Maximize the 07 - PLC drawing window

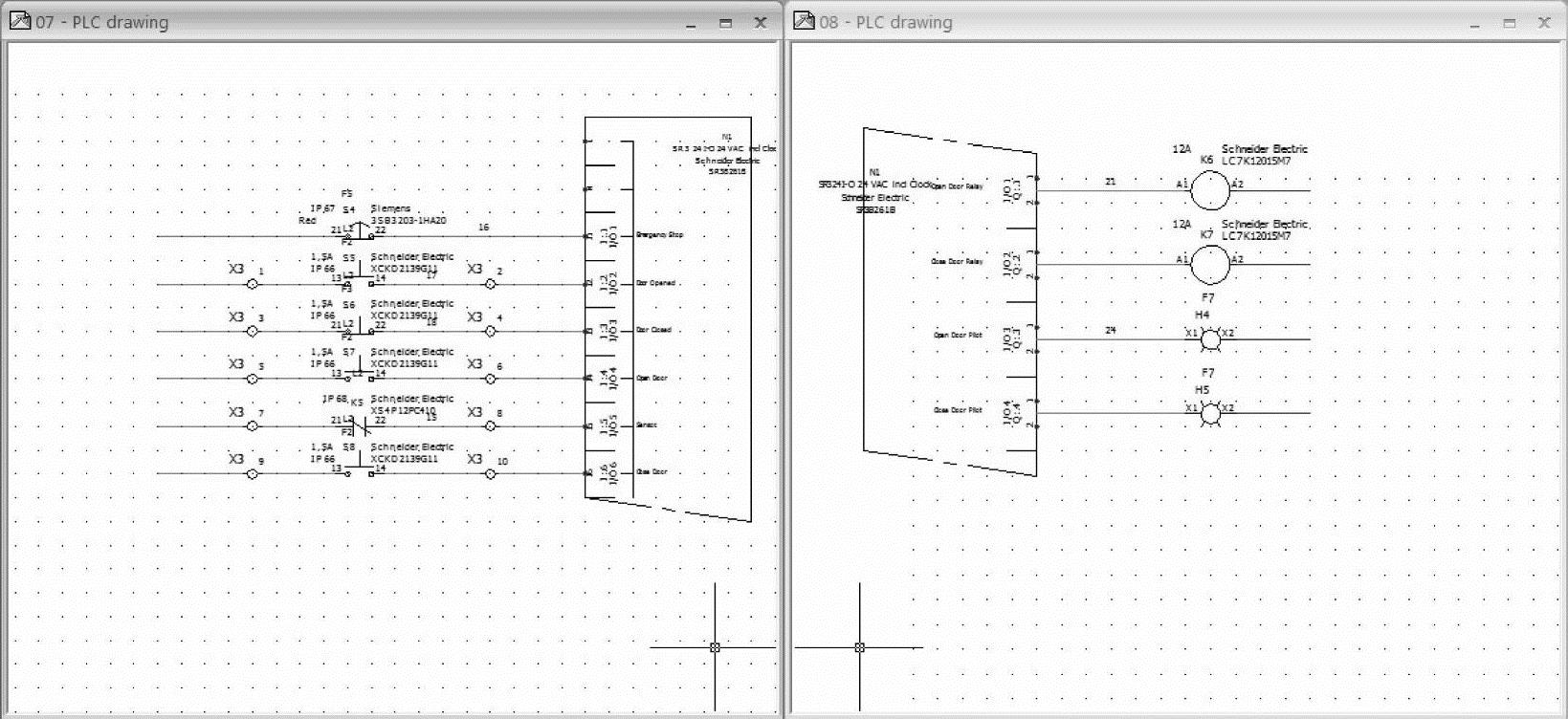coord(725,23)
